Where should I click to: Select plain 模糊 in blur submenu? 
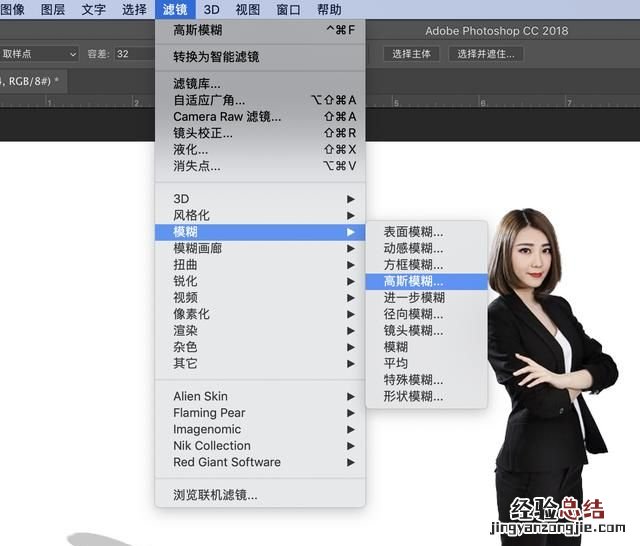point(427,347)
